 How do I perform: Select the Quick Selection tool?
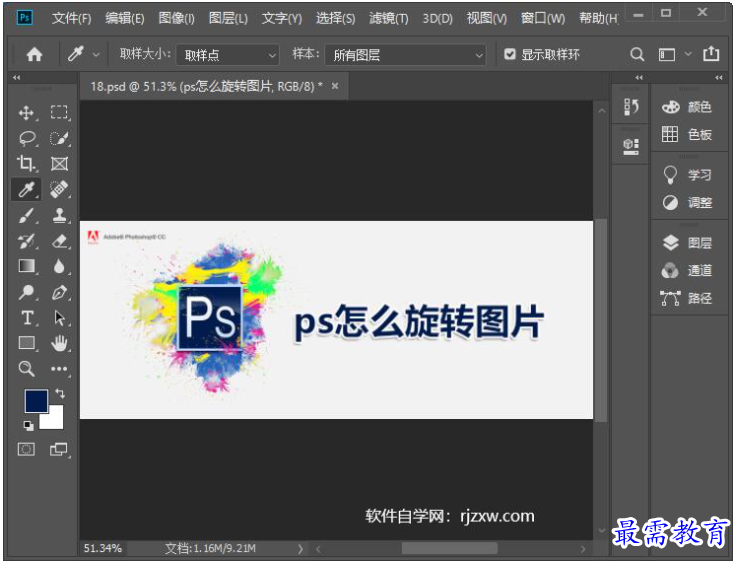(x=59, y=138)
